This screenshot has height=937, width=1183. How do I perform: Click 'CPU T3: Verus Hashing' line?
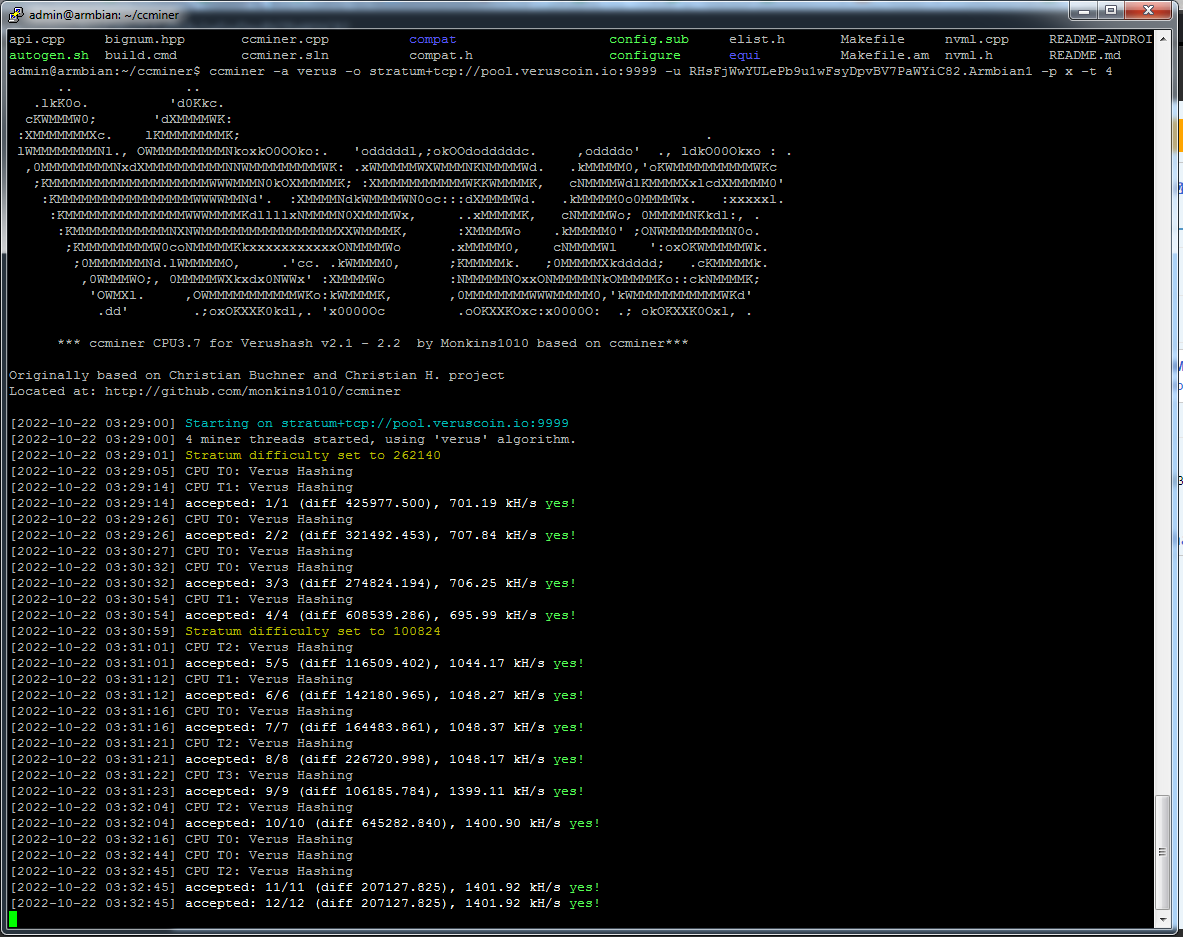click(x=269, y=775)
